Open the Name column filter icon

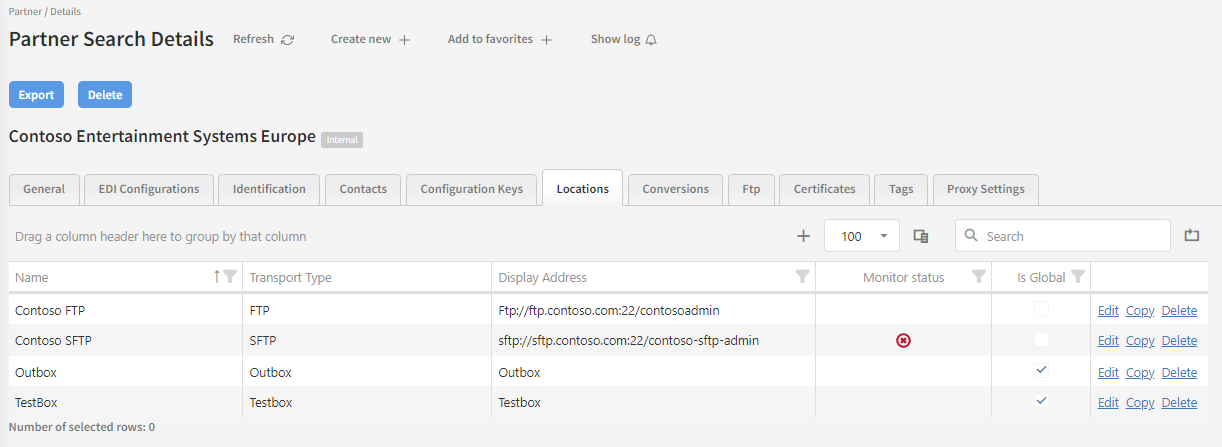click(x=230, y=277)
